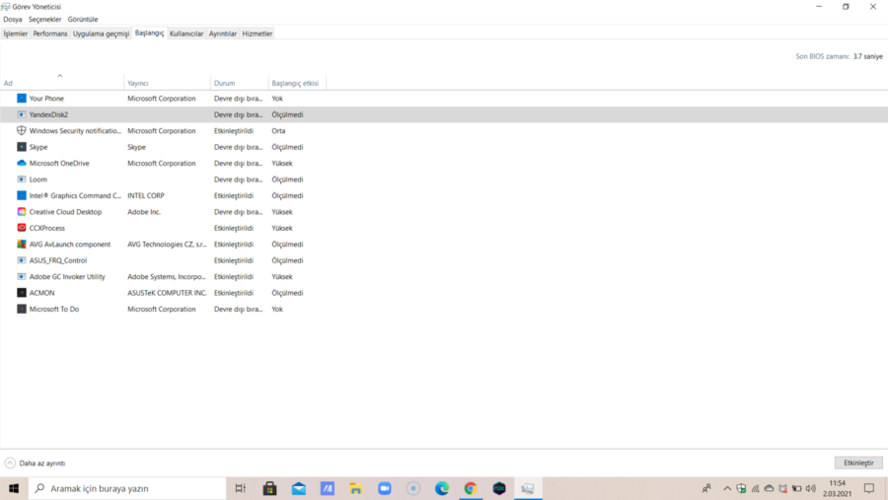888x500 pixels.
Task: Open Zoom from the taskbar
Action: click(x=385, y=488)
